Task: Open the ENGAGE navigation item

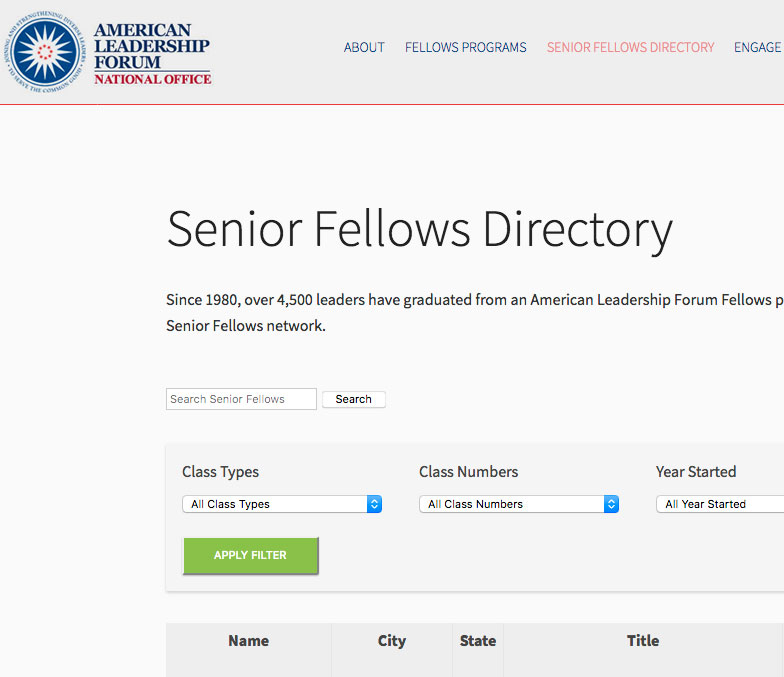Action: pos(758,48)
